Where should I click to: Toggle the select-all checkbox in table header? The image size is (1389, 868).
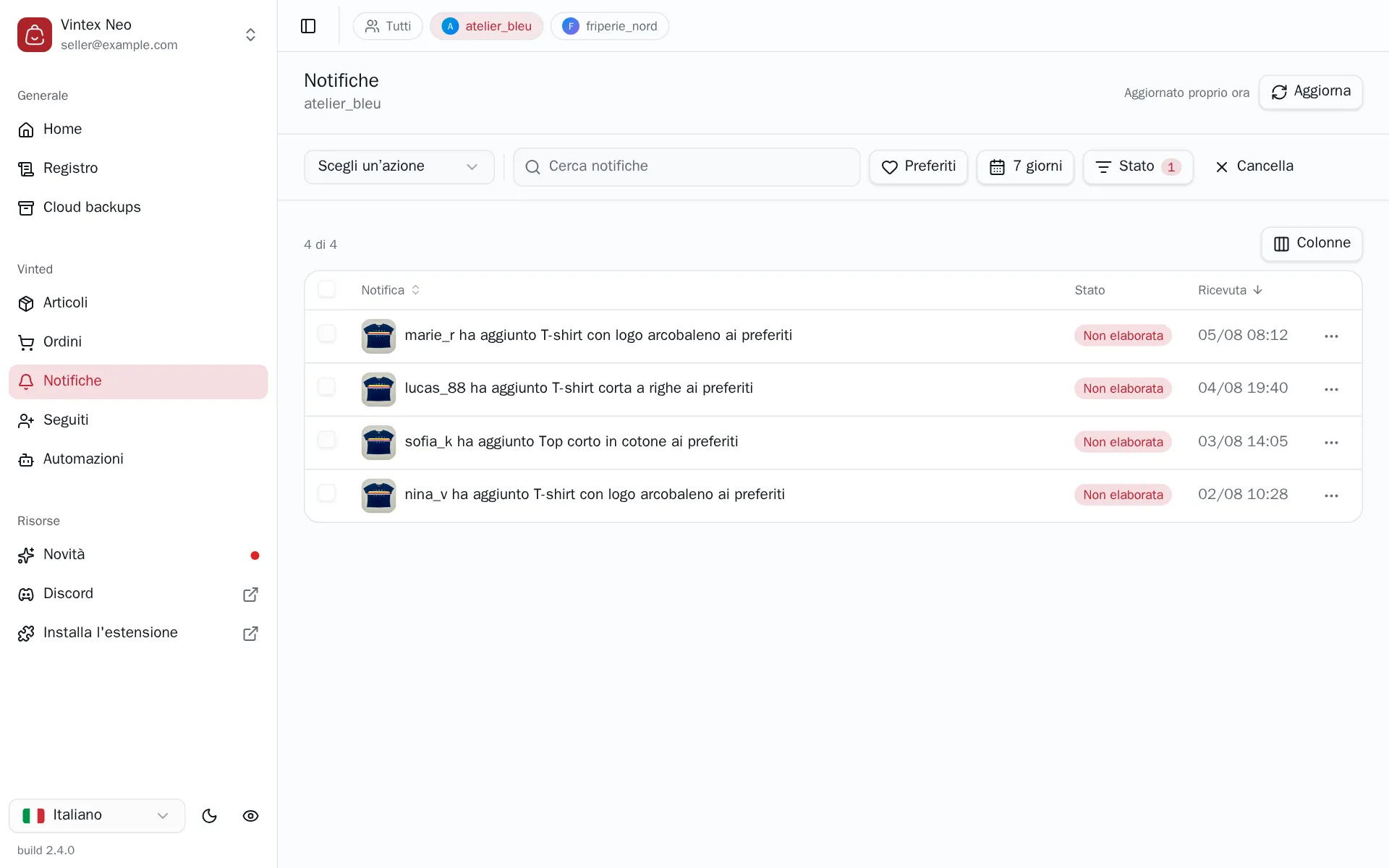327,289
